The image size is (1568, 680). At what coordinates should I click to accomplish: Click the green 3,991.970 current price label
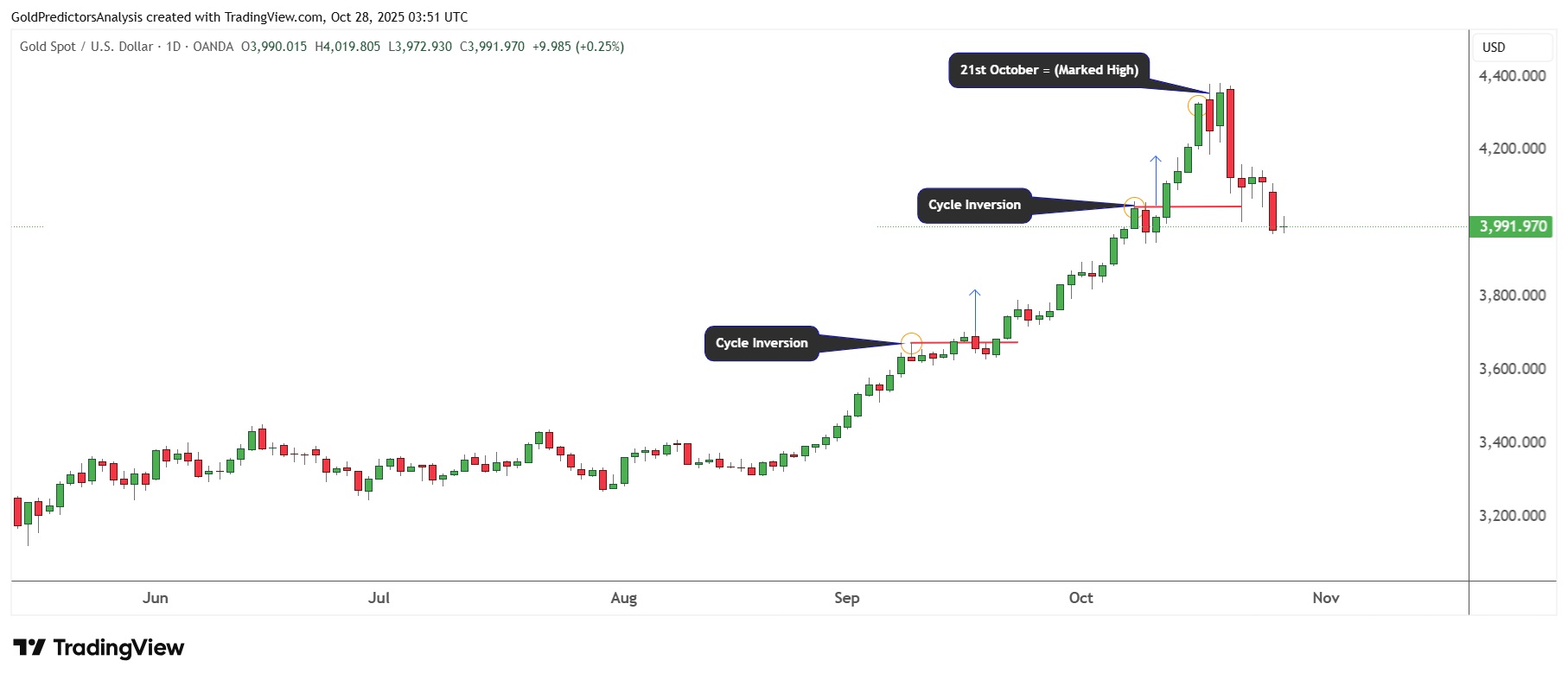[1512, 226]
